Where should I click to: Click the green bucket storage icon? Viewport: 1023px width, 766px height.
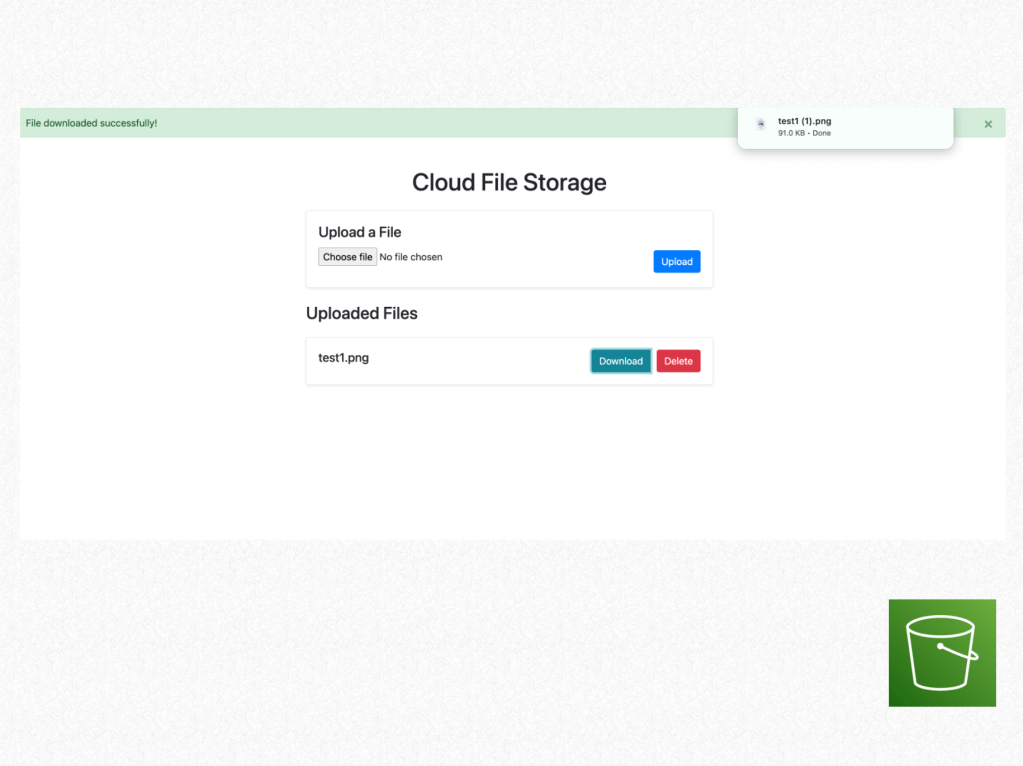point(941,653)
